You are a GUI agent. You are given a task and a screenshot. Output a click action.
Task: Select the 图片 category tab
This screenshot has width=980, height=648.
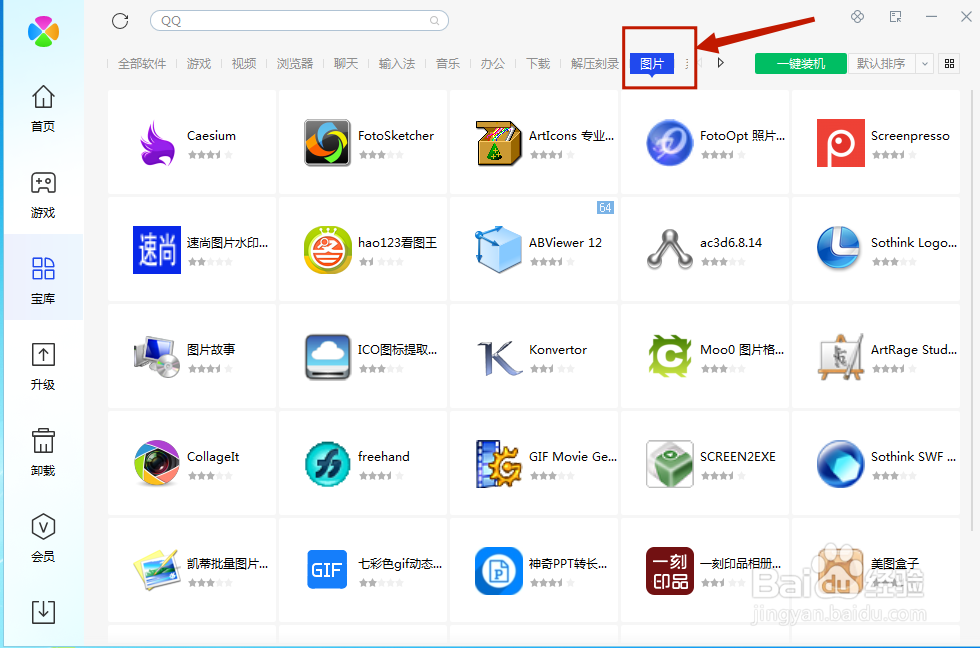click(652, 63)
